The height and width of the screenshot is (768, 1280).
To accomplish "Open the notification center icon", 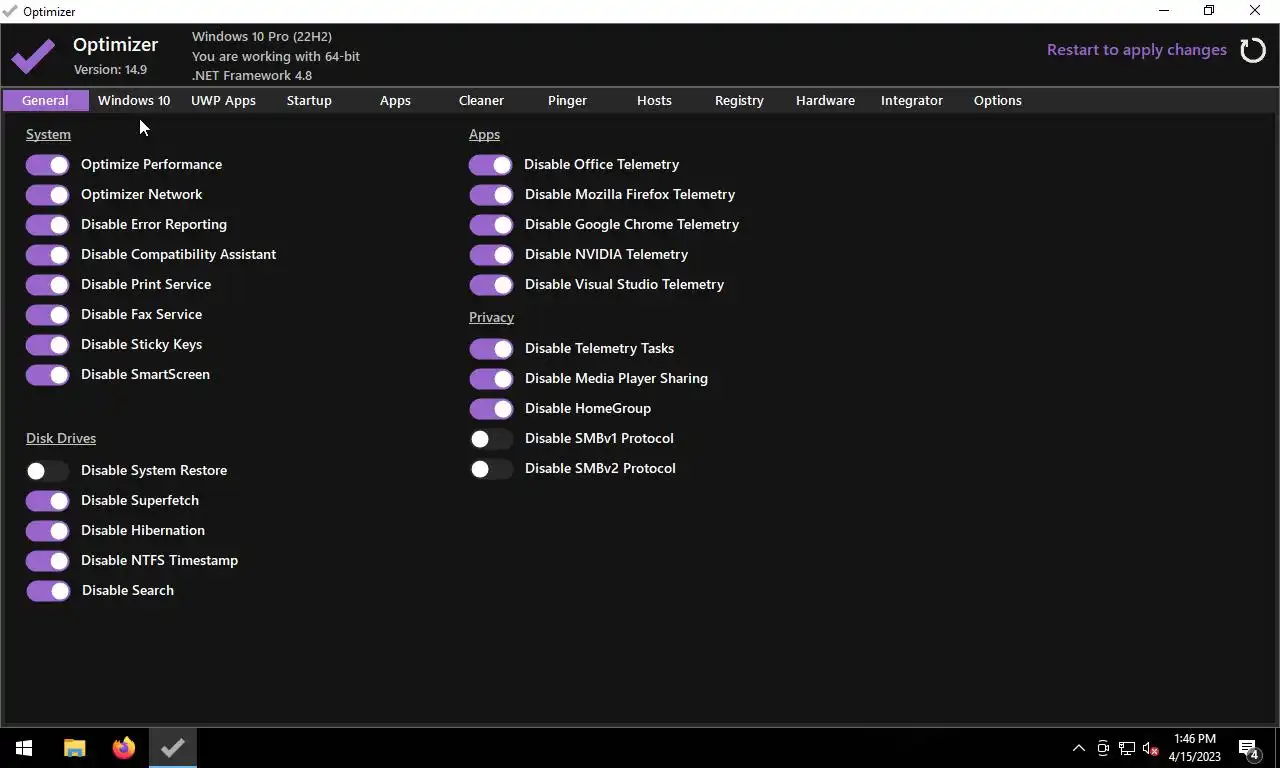I will 1248,748.
